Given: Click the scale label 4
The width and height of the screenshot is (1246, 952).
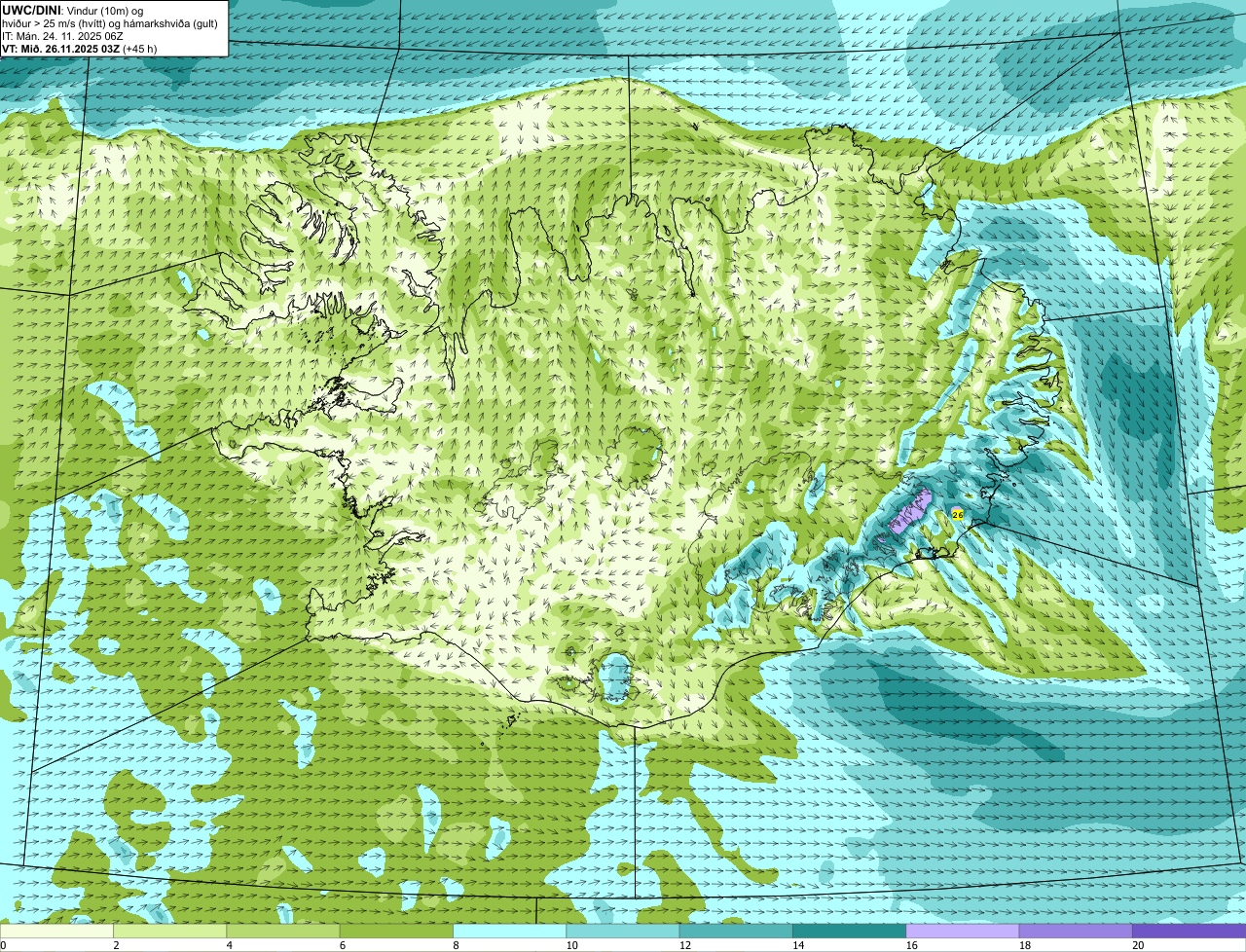Looking at the screenshot, I should tap(229, 945).
